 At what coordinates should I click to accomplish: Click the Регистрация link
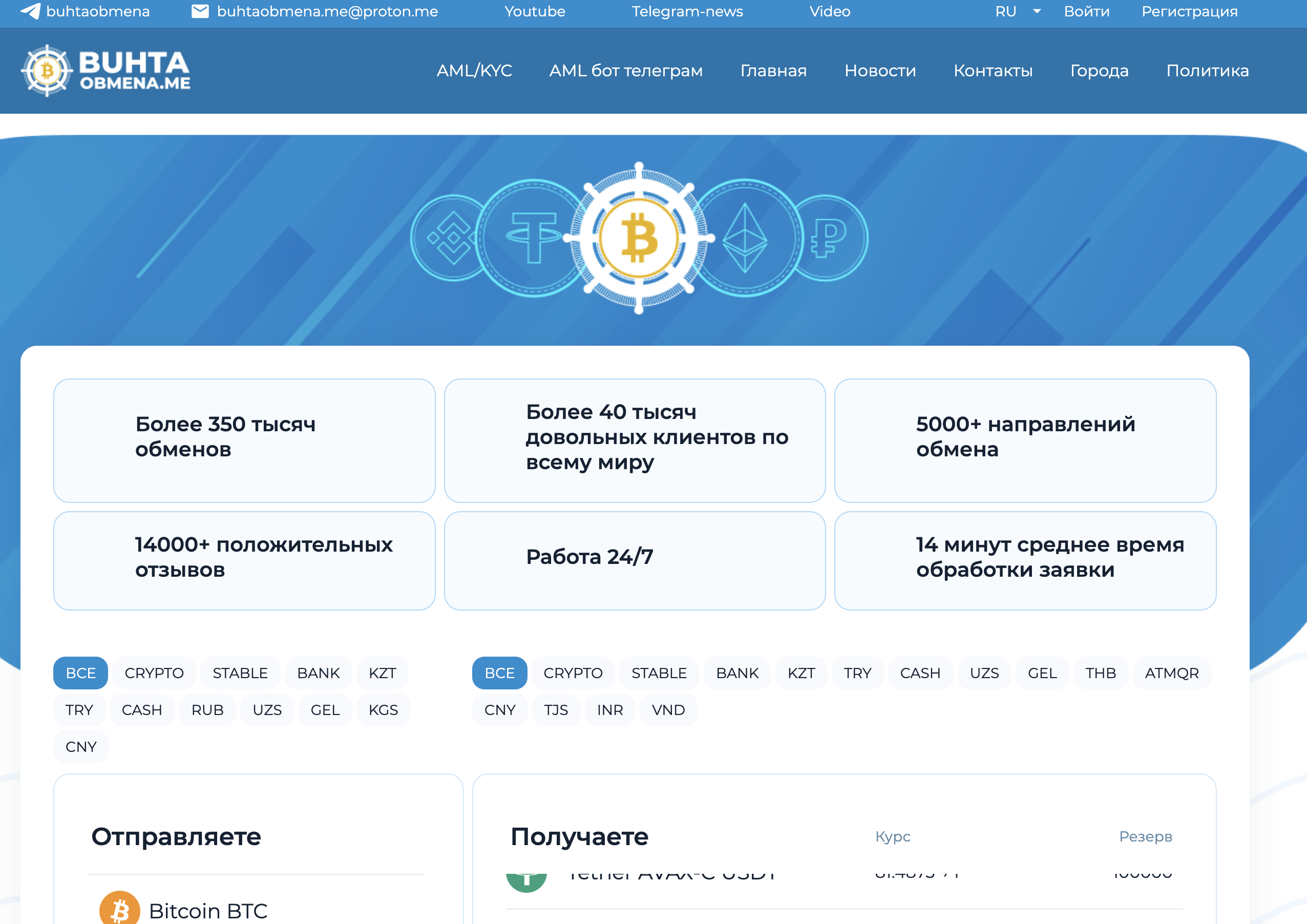(x=1189, y=11)
